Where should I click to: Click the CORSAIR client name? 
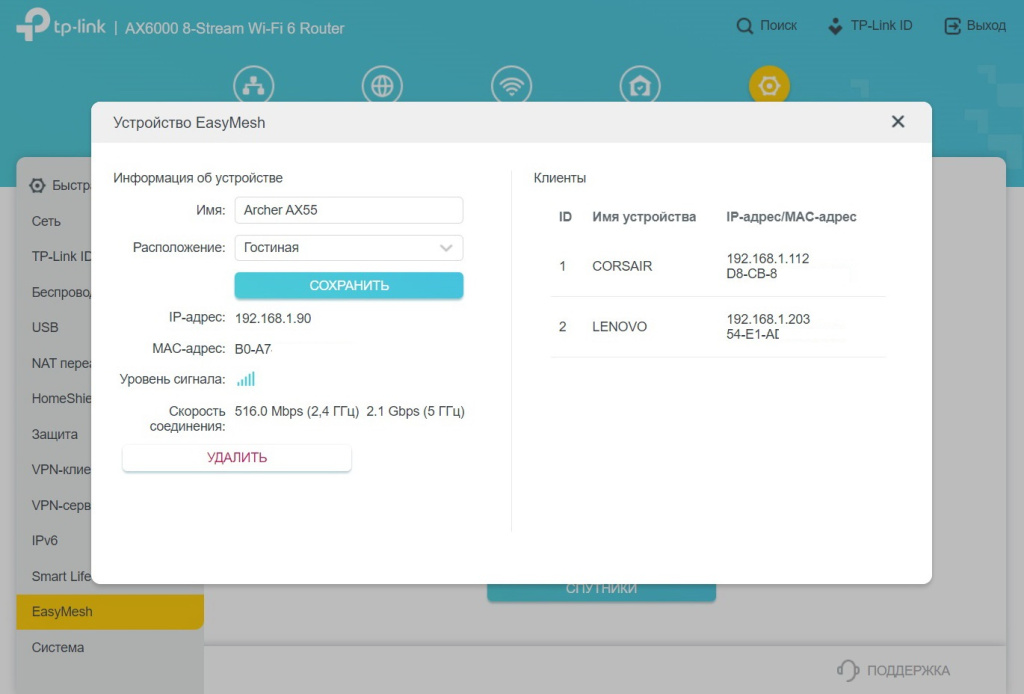click(x=622, y=266)
